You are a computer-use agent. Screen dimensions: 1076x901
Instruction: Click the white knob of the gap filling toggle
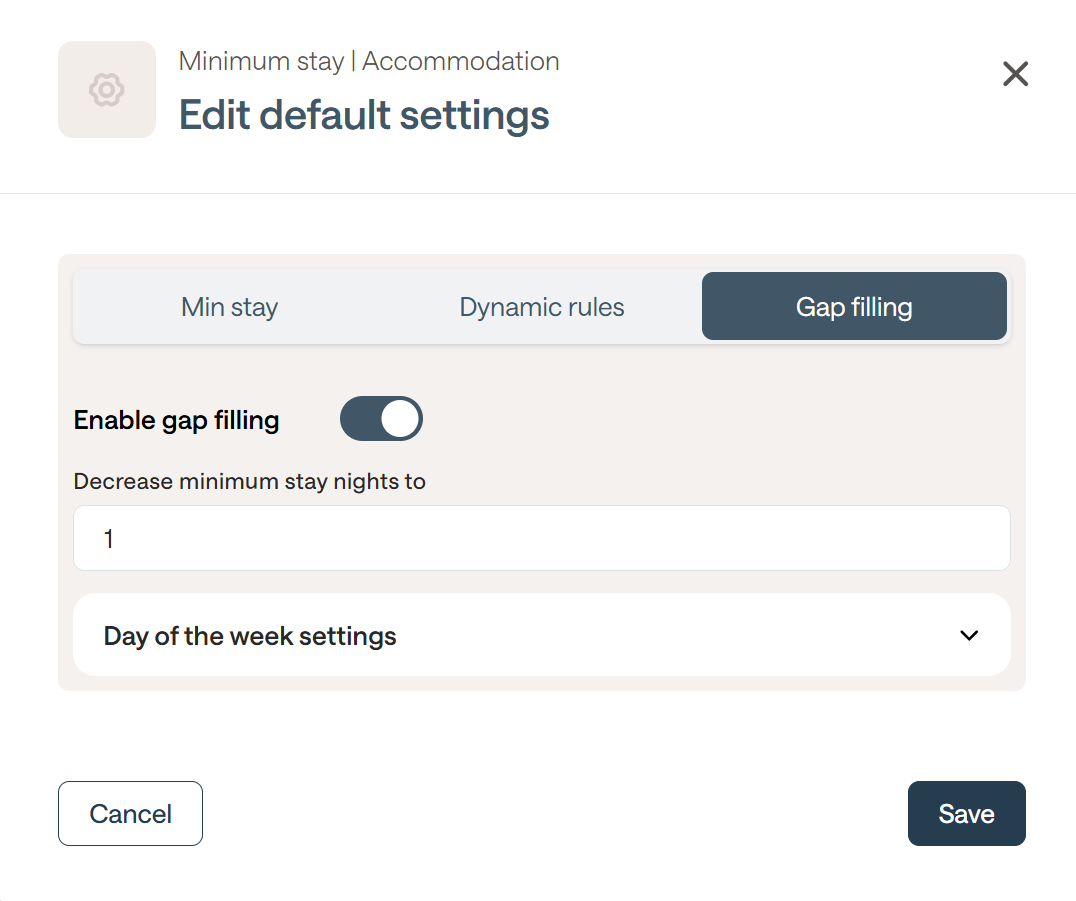pos(400,419)
